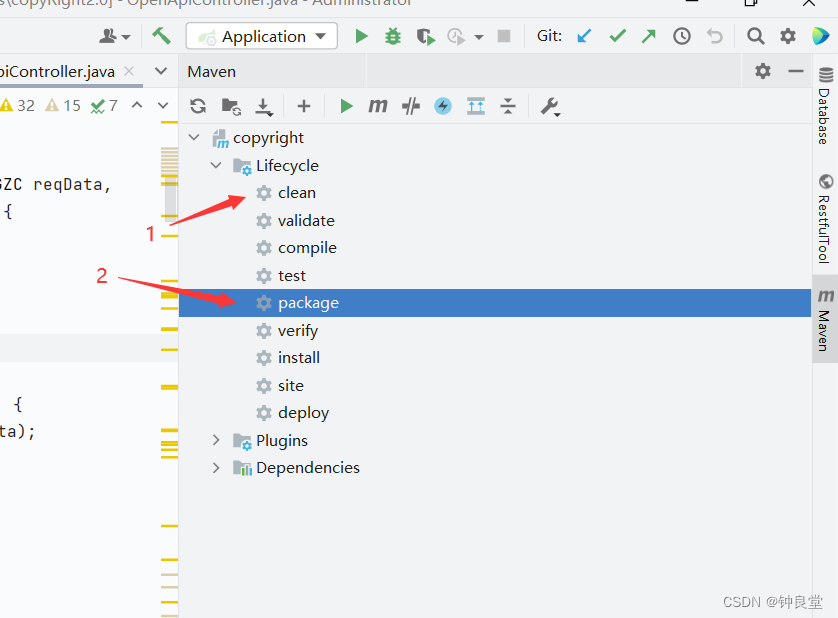Open Maven settings wrench icon

[x=550, y=106]
